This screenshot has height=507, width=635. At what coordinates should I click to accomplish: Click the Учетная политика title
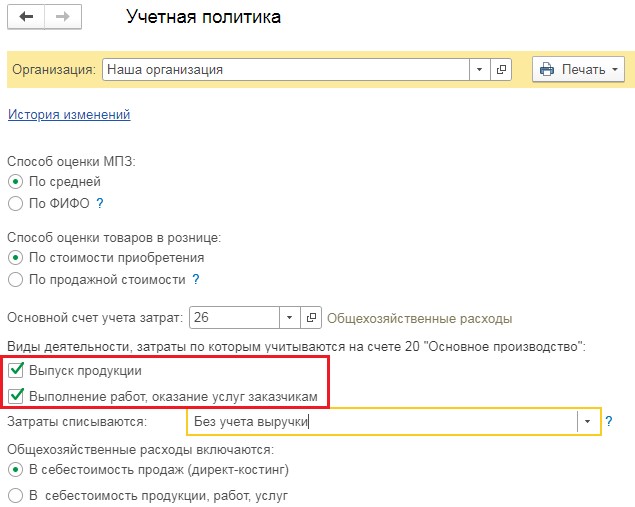pyautogui.click(x=203, y=17)
